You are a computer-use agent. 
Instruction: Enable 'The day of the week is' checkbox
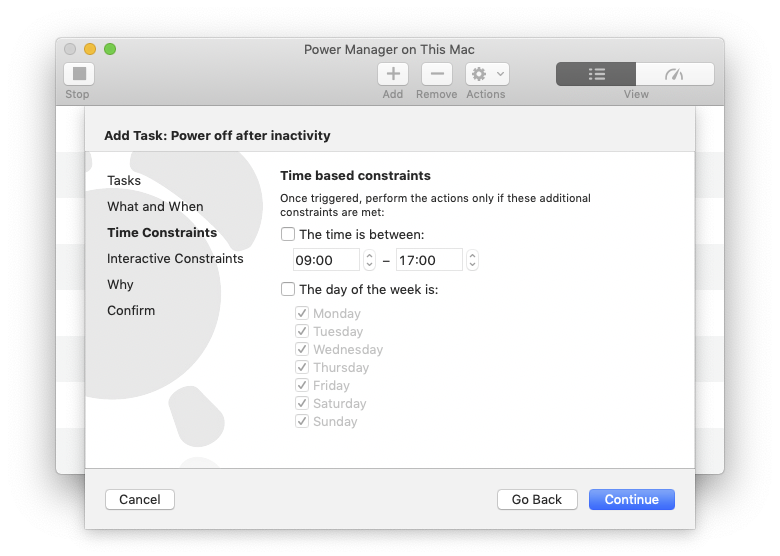[x=288, y=290]
